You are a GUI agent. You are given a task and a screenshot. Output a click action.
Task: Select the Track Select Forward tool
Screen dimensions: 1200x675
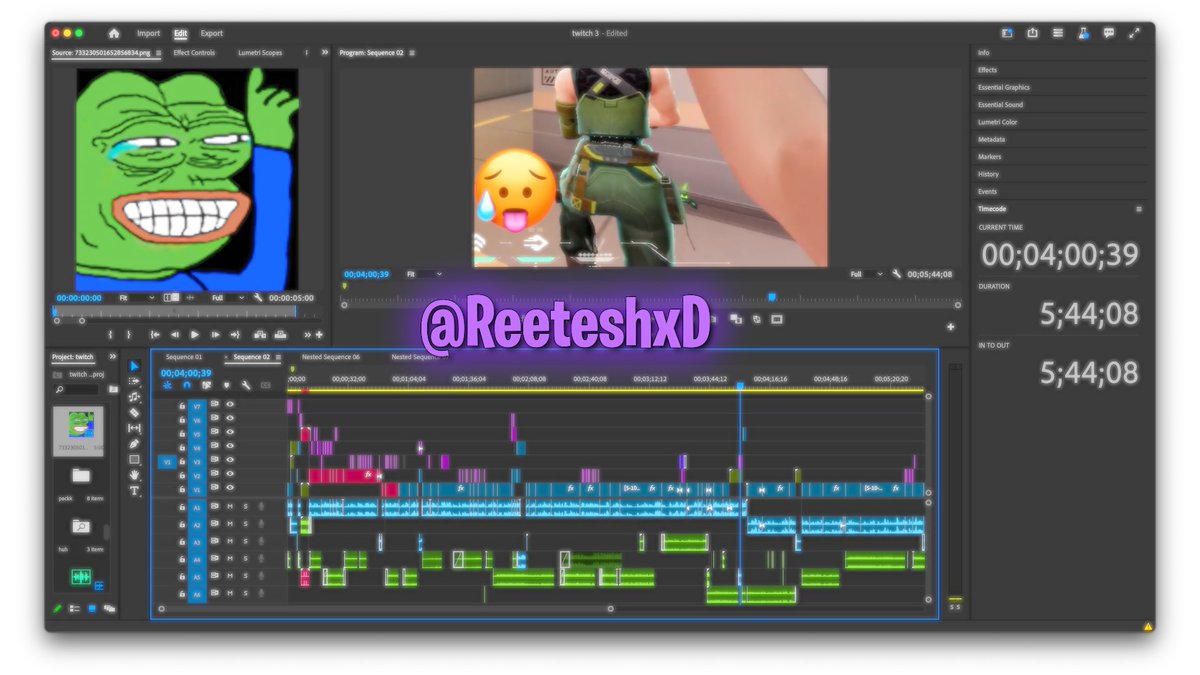pos(135,381)
